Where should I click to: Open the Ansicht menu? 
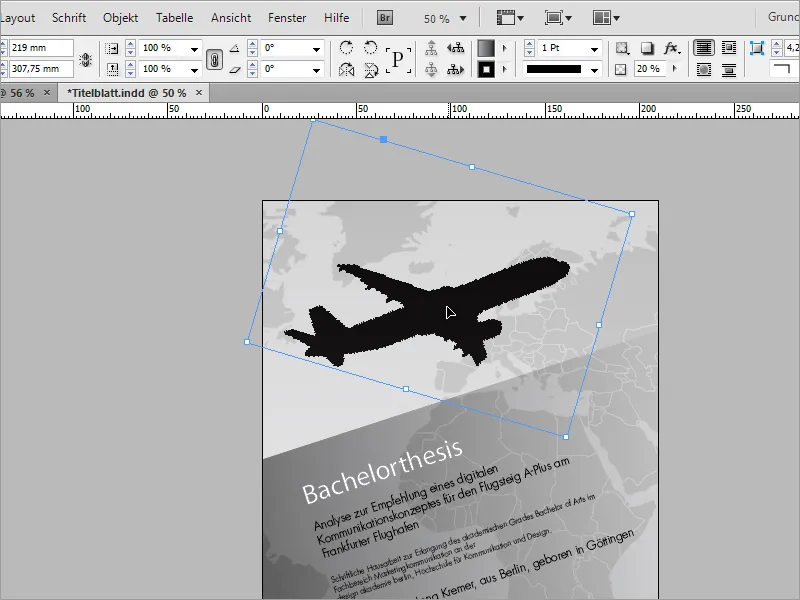click(x=231, y=18)
